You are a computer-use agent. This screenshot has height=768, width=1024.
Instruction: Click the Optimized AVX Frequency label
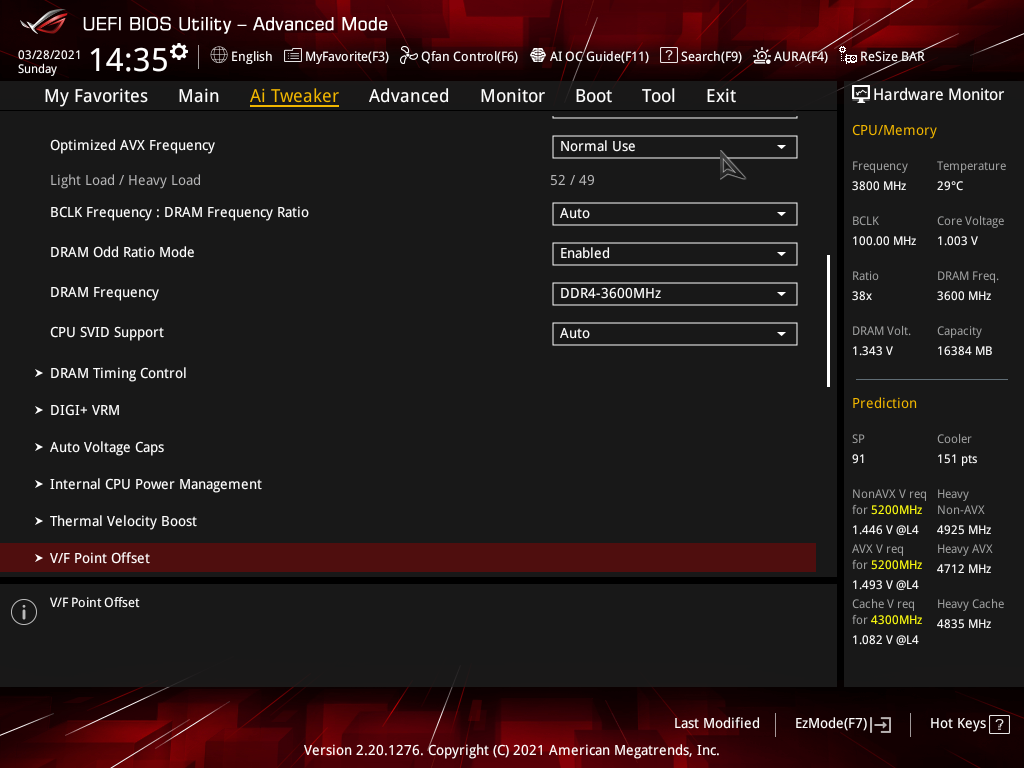tap(133, 146)
